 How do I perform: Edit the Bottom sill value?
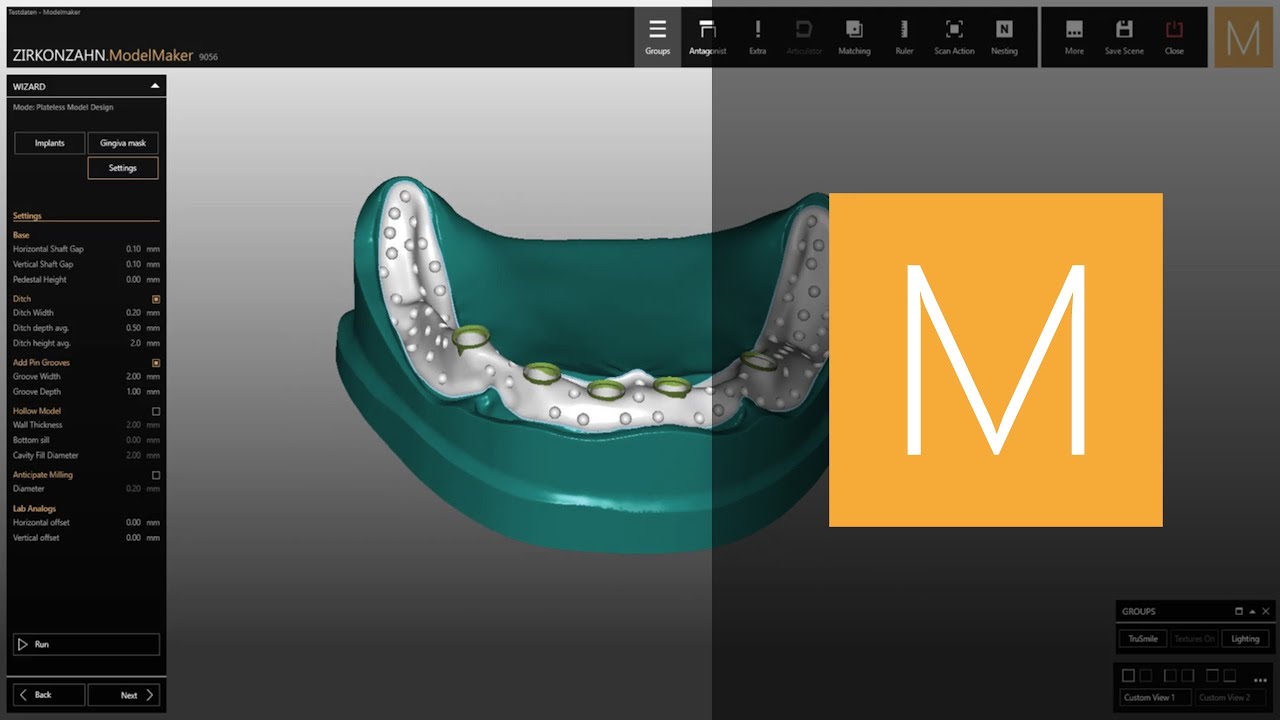pos(133,440)
